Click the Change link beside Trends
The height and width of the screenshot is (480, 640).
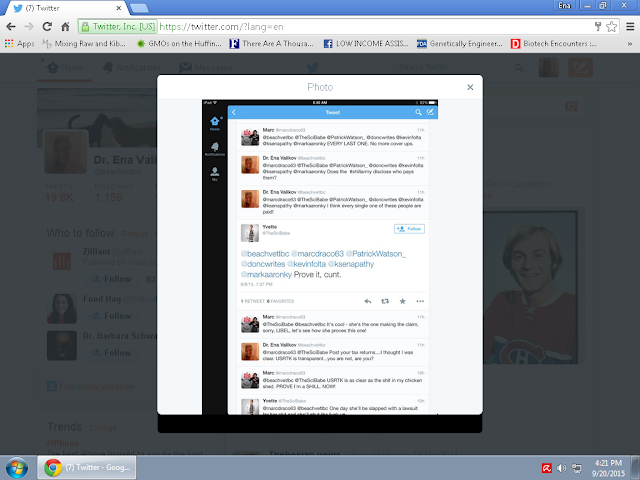pos(103,428)
